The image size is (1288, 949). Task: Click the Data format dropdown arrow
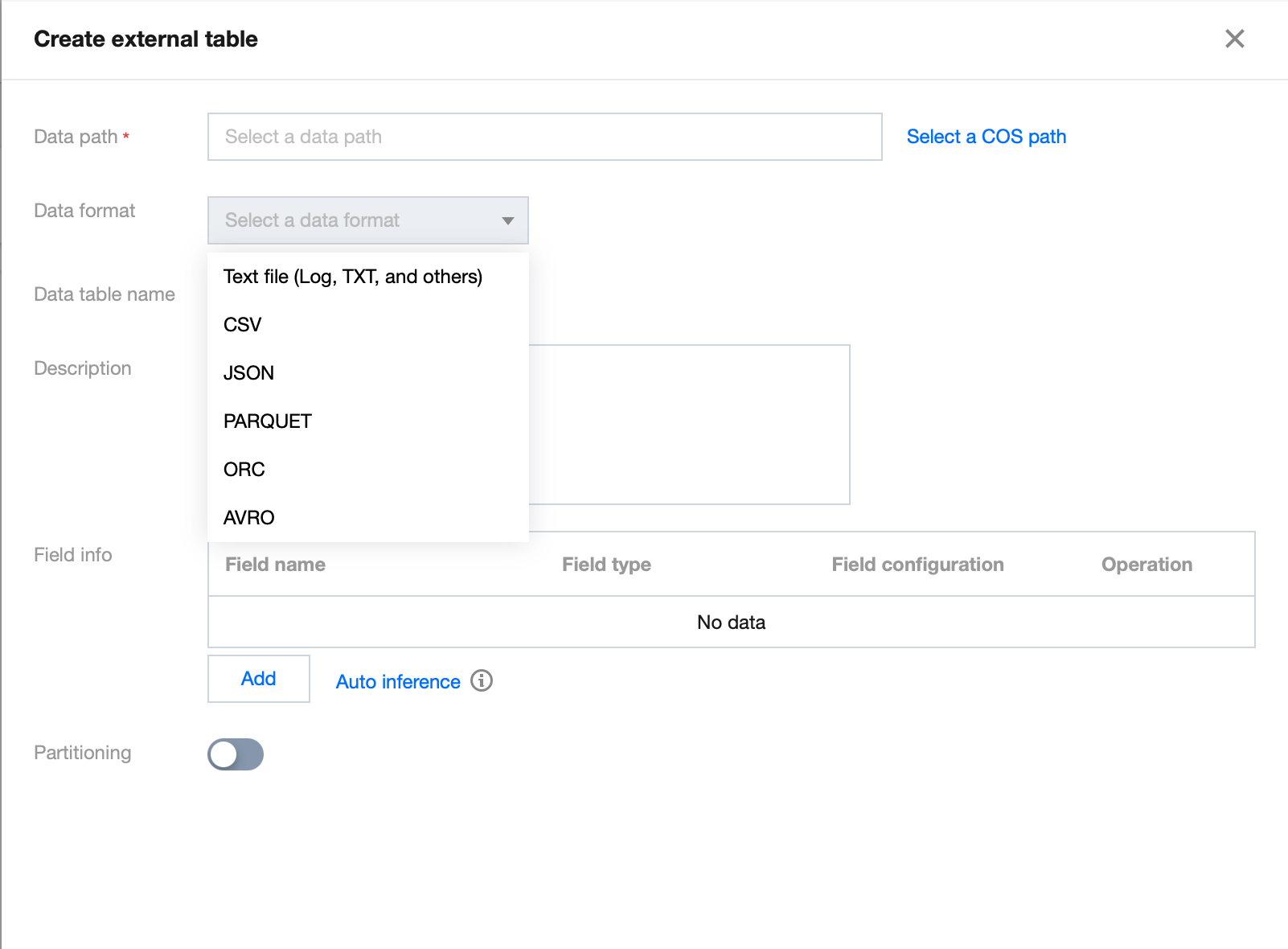tap(507, 220)
